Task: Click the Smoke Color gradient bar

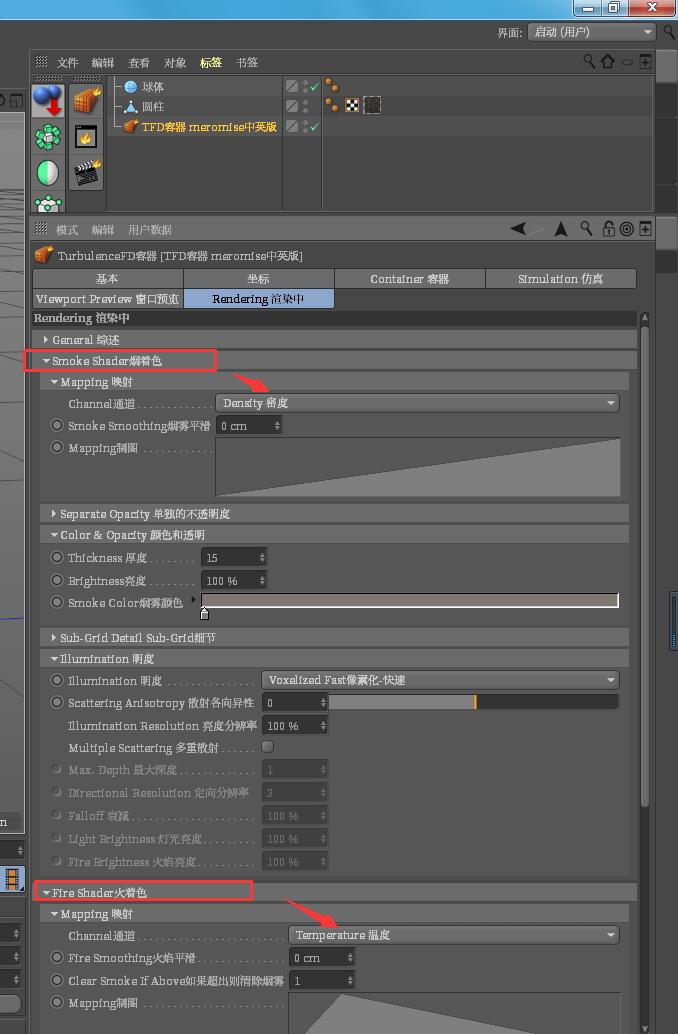Action: pyautogui.click(x=410, y=600)
